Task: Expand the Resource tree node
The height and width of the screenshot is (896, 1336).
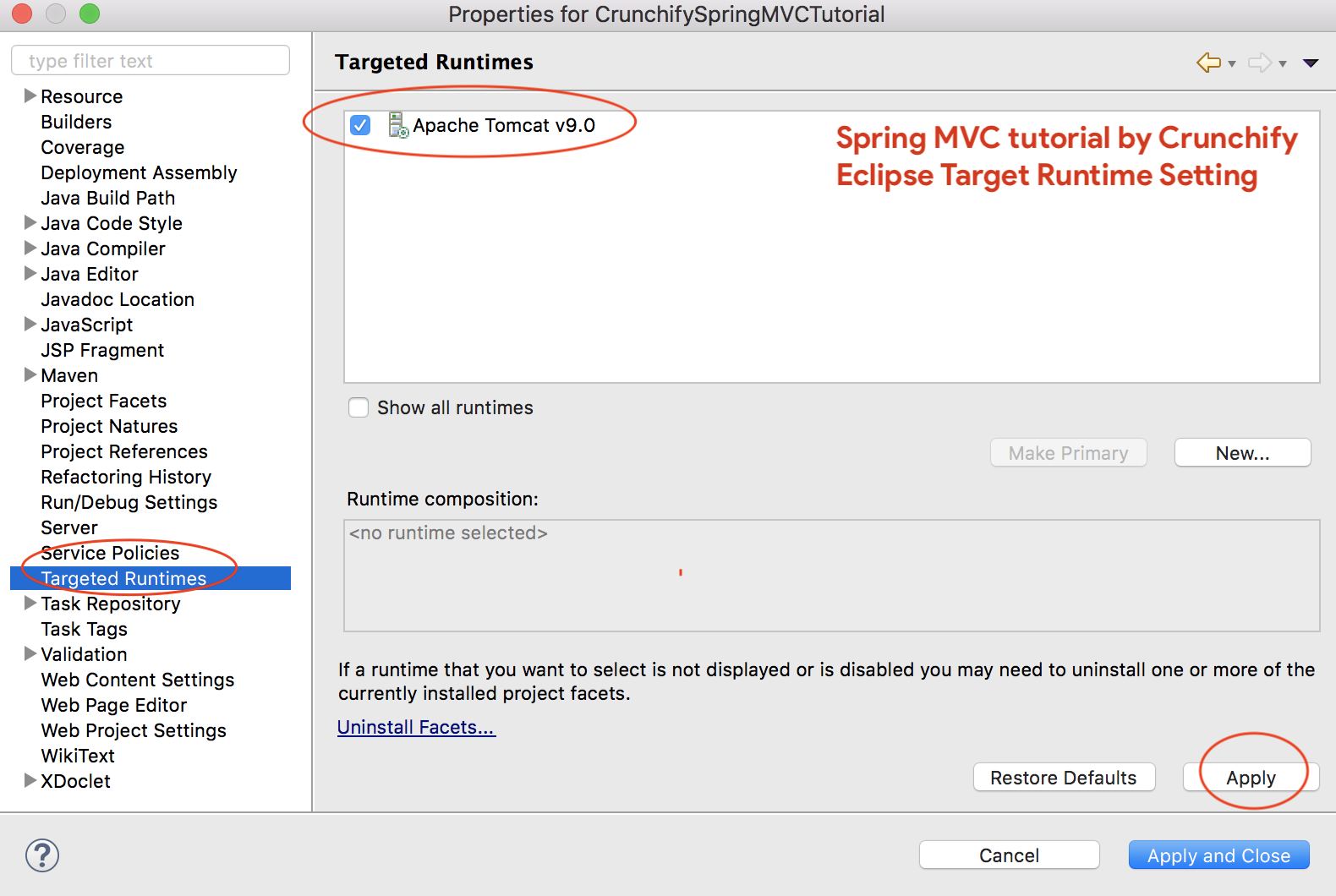Action: click(x=30, y=96)
